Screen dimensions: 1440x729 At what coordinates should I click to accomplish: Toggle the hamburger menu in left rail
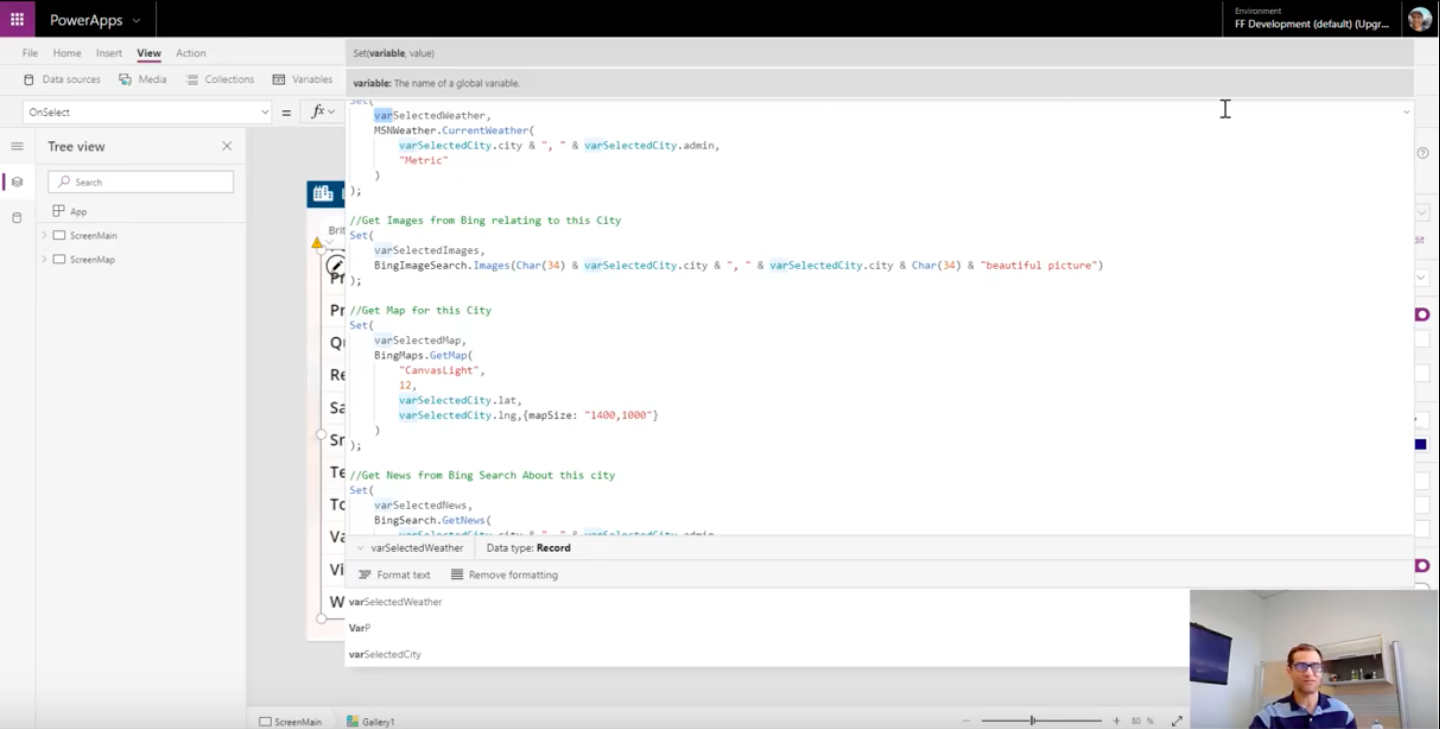coord(17,146)
